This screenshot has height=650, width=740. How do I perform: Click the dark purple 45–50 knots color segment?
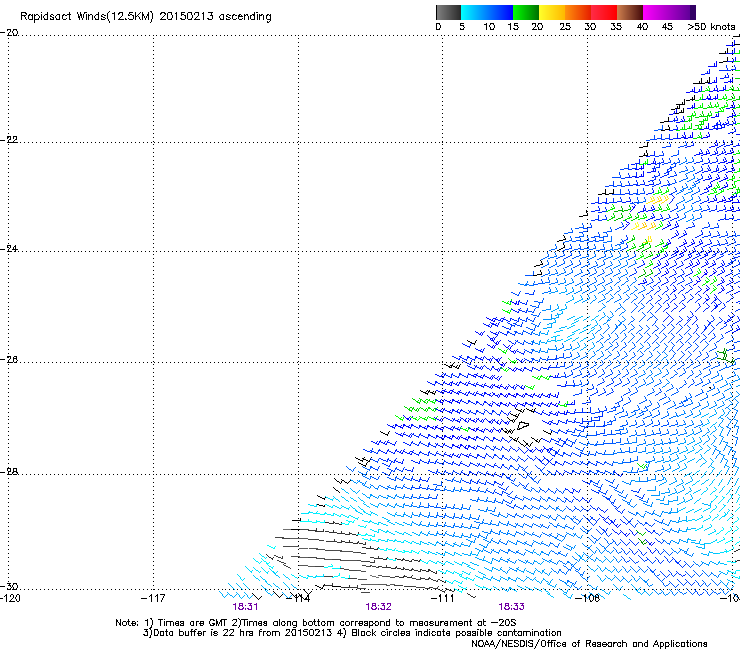(x=682, y=12)
